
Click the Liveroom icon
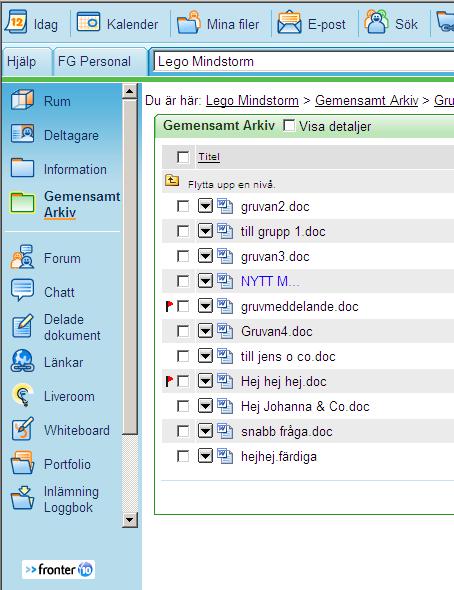[22, 395]
